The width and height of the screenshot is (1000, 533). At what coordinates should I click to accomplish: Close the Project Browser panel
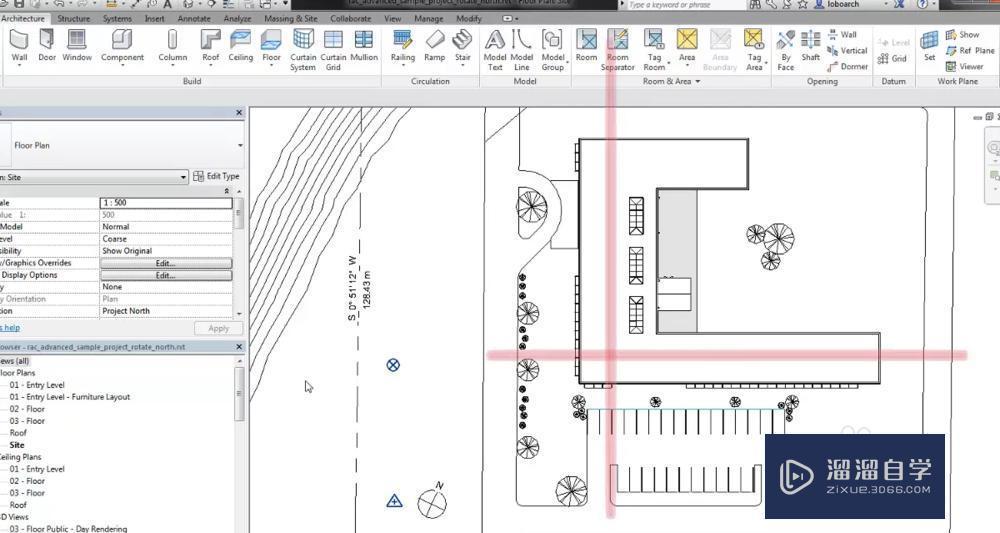point(239,347)
